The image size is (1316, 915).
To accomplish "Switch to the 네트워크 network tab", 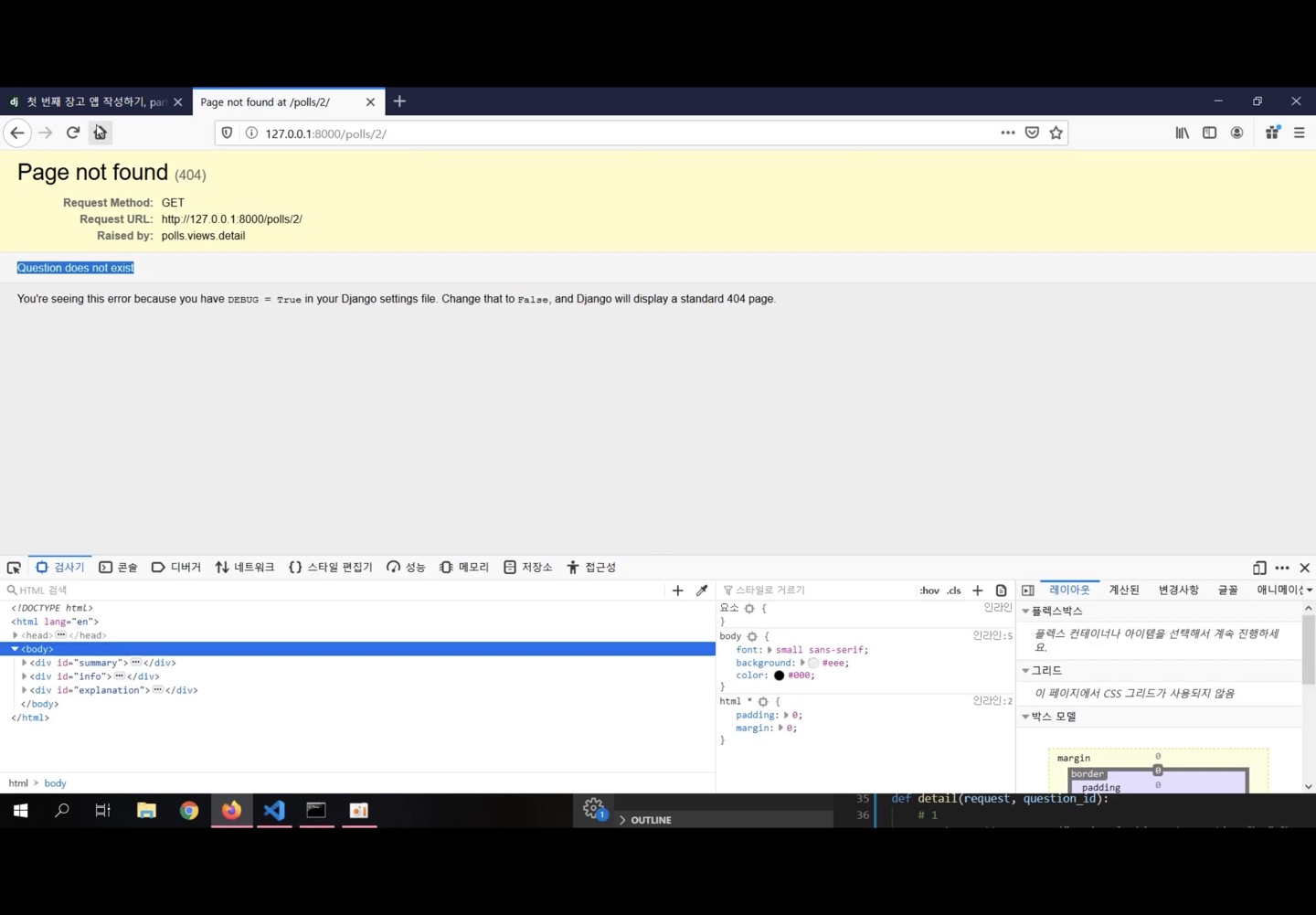I will [244, 568].
